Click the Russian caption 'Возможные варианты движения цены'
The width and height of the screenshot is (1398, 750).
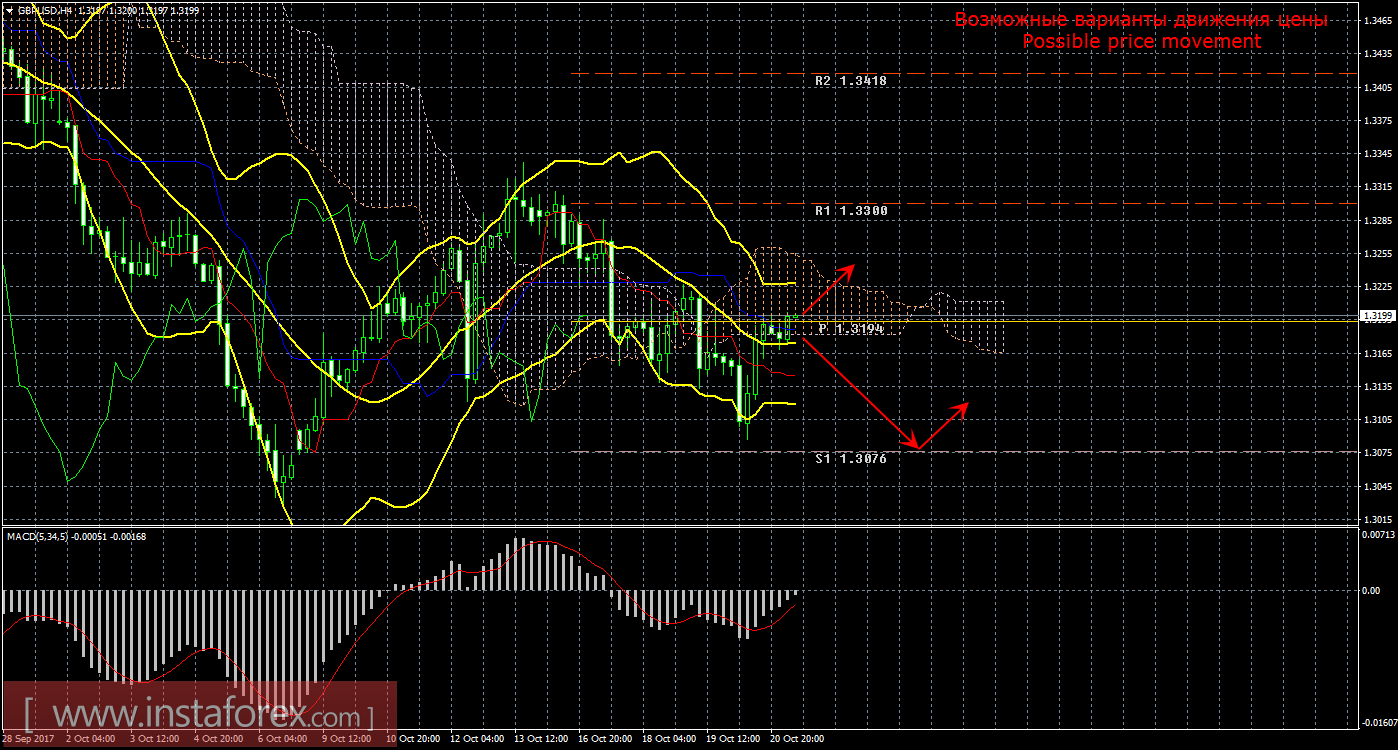[x=1141, y=19]
